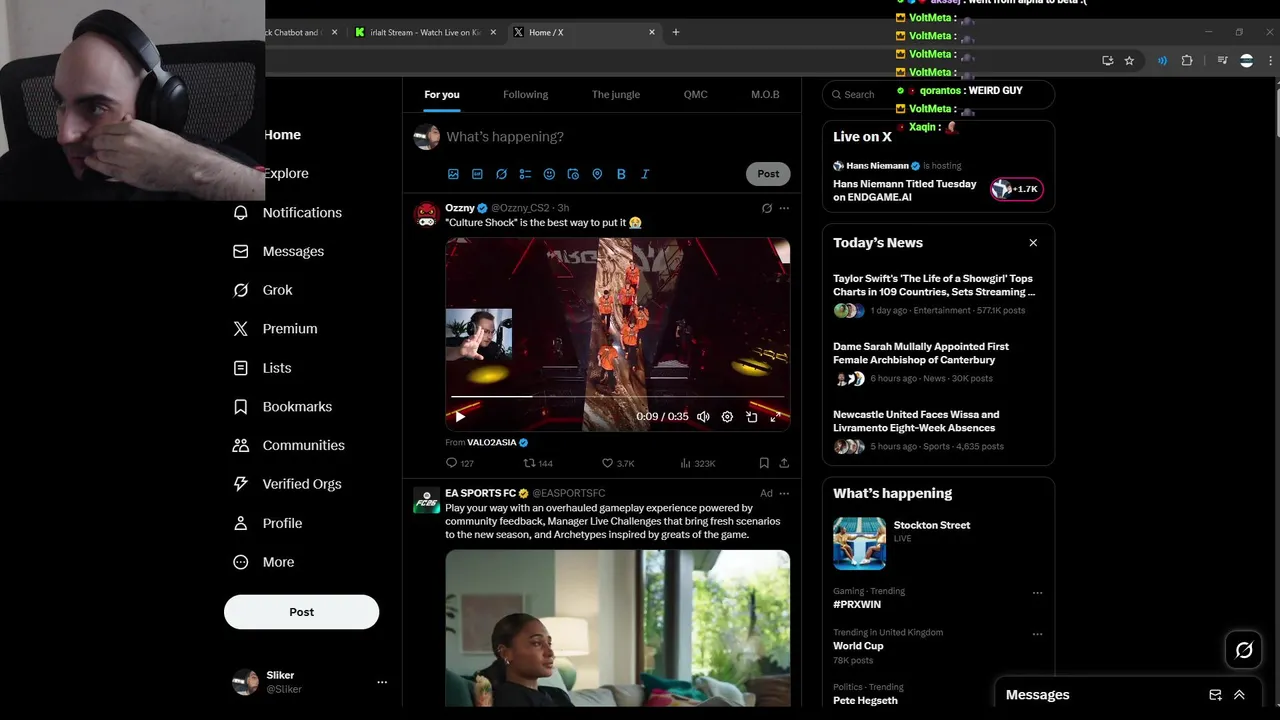Add media image icon in composer

pyautogui.click(x=453, y=174)
